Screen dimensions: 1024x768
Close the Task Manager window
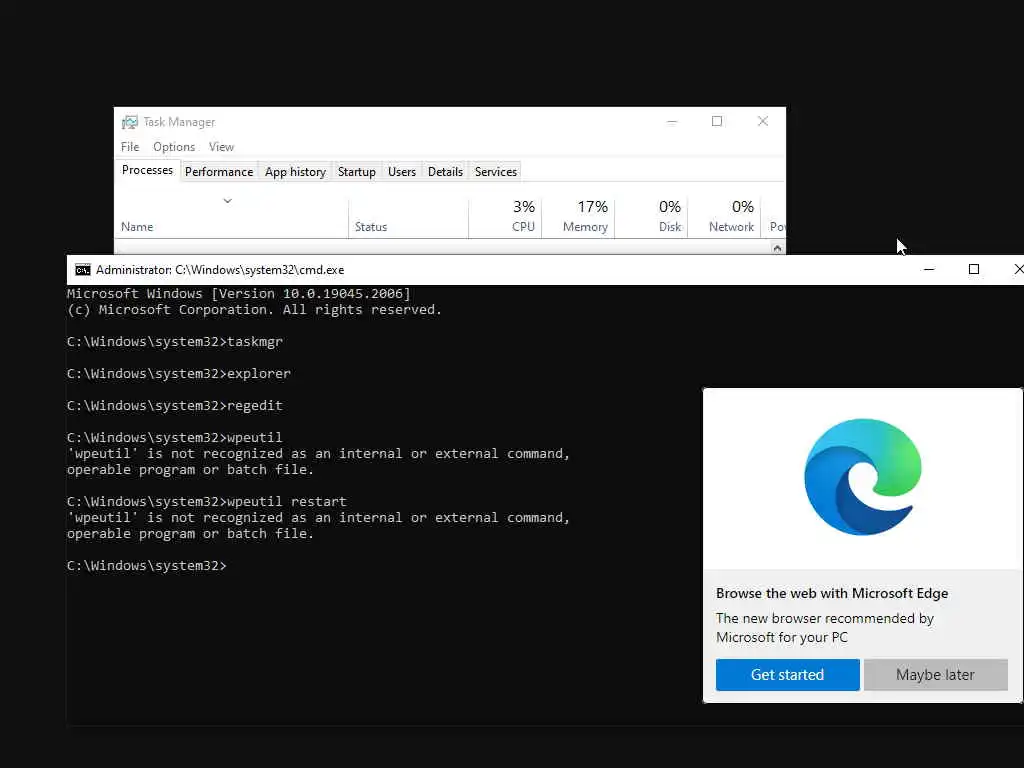[x=763, y=121]
